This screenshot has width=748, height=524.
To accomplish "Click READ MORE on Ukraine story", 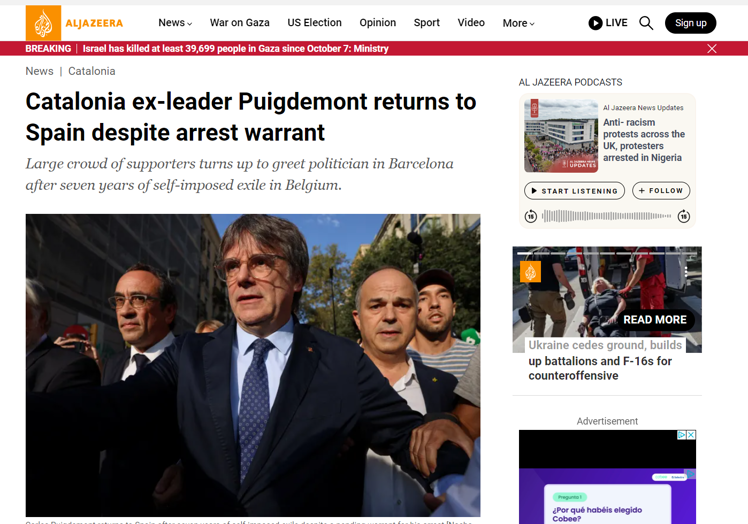I will coord(654,320).
